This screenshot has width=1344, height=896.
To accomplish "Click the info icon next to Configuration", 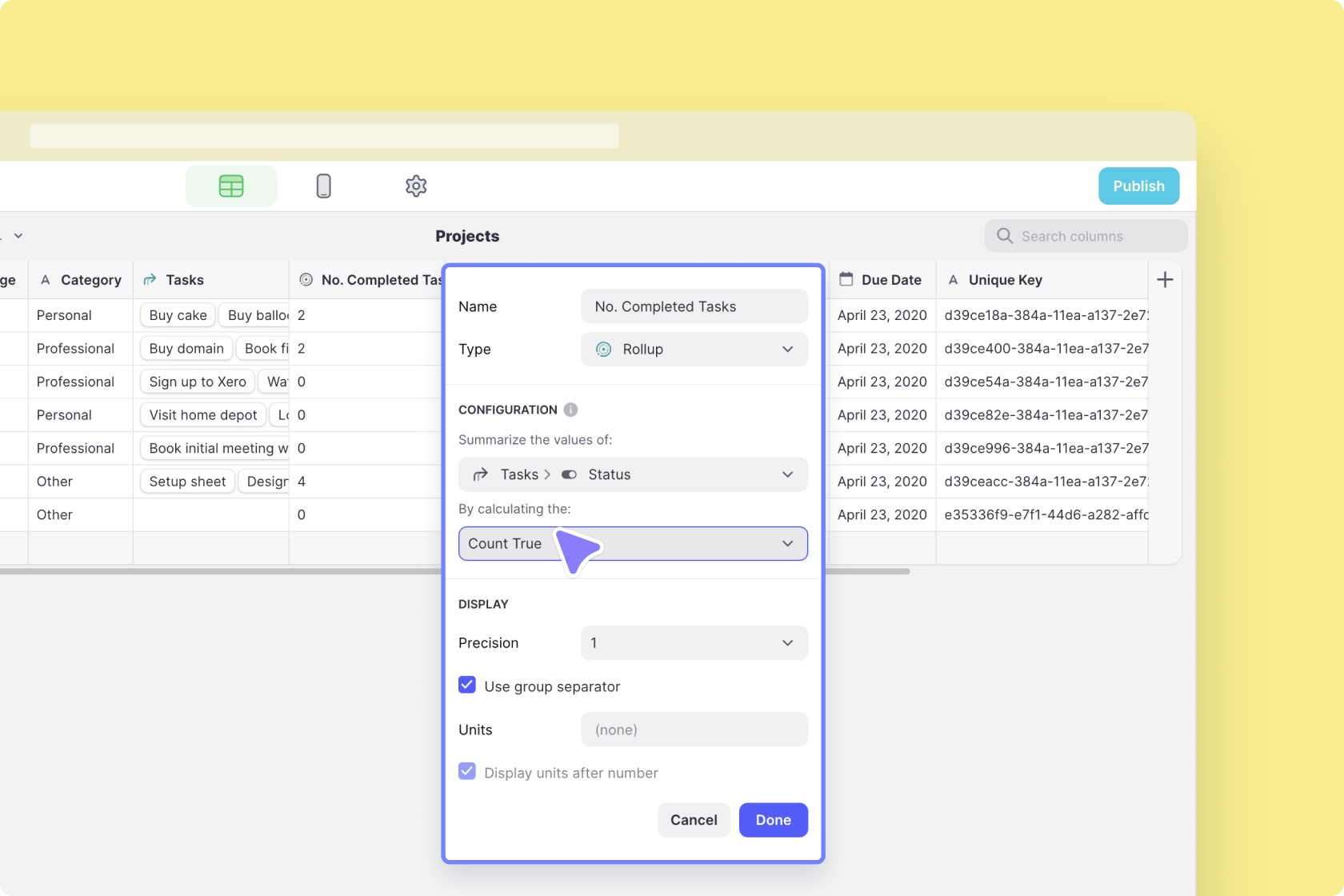I will point(570,410).
